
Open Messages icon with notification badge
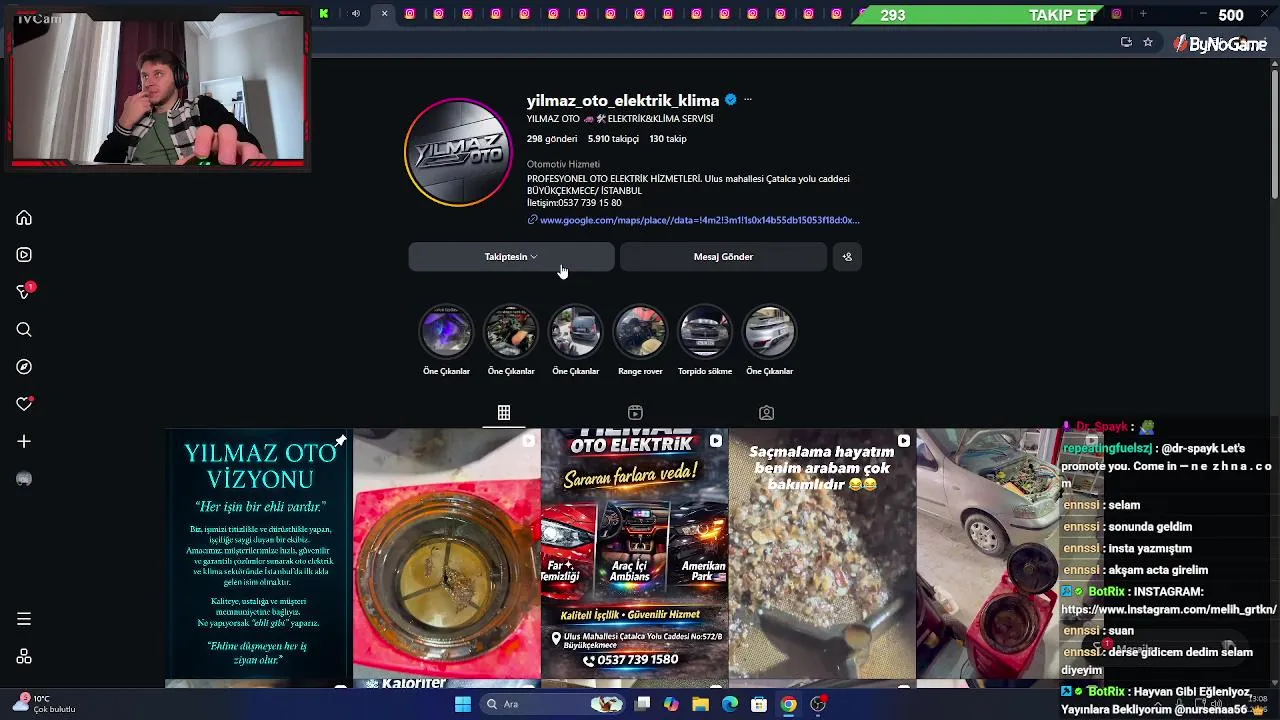pyautogui.click(x=24, y=292)
